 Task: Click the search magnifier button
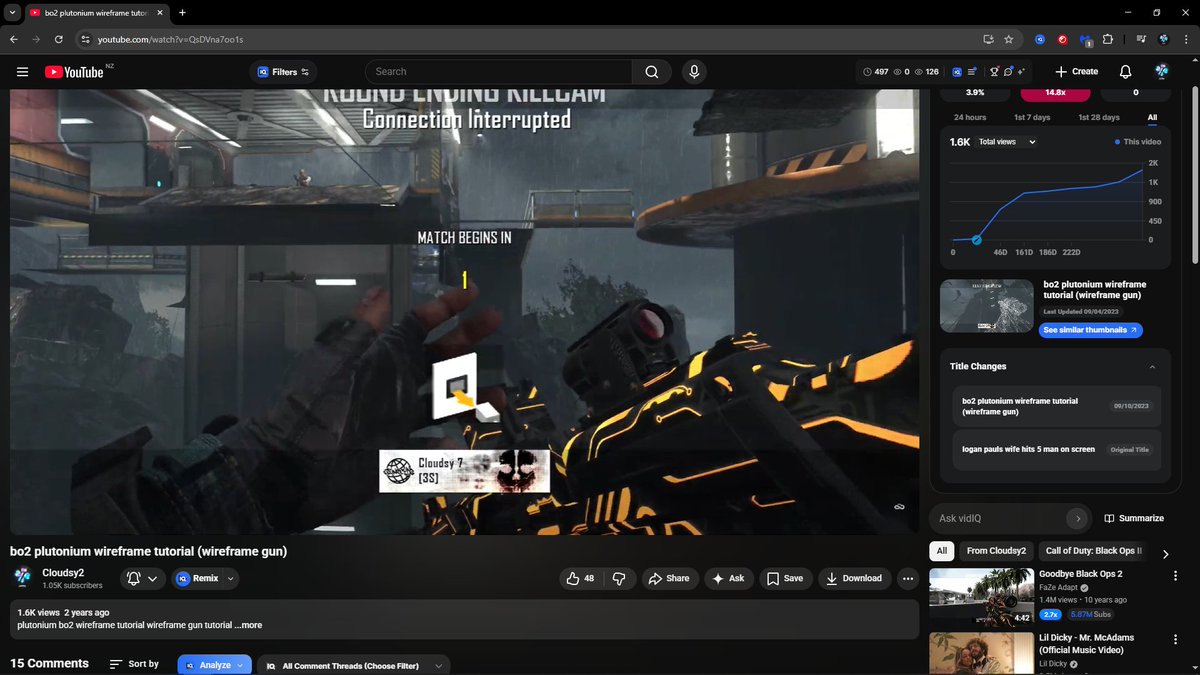tap(652, 72)
